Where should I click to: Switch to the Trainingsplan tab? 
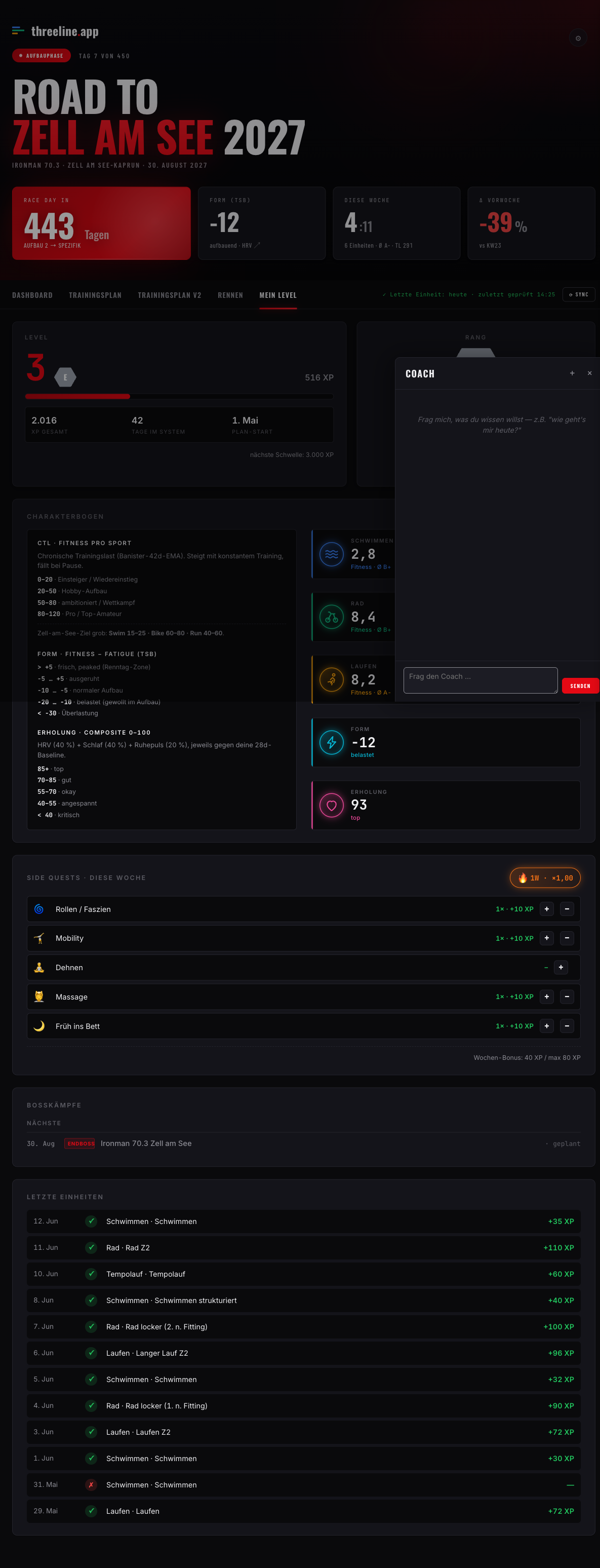click(x=95, y=295)
